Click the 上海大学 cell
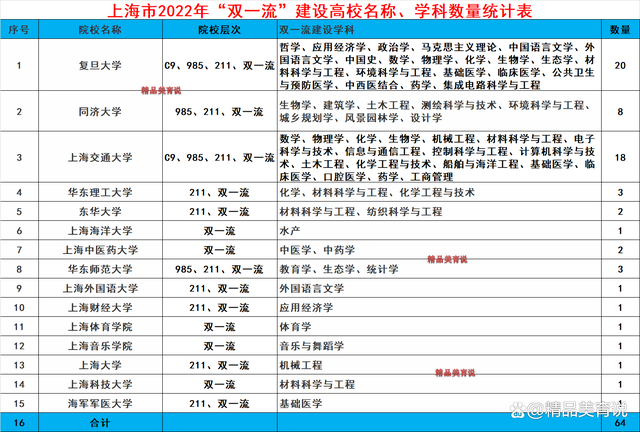 pyautogui.click(x=100, y=365)
